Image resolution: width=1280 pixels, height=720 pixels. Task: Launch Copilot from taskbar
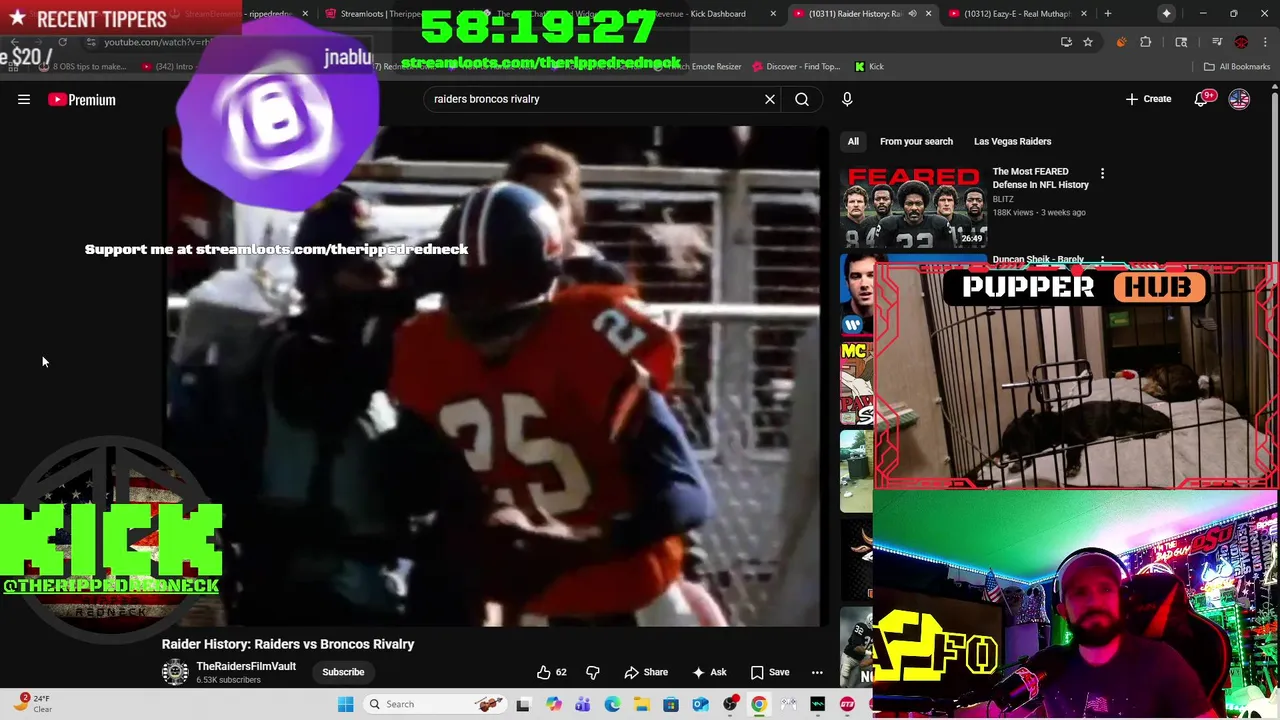pyautogui.click(x=553, y=704)
